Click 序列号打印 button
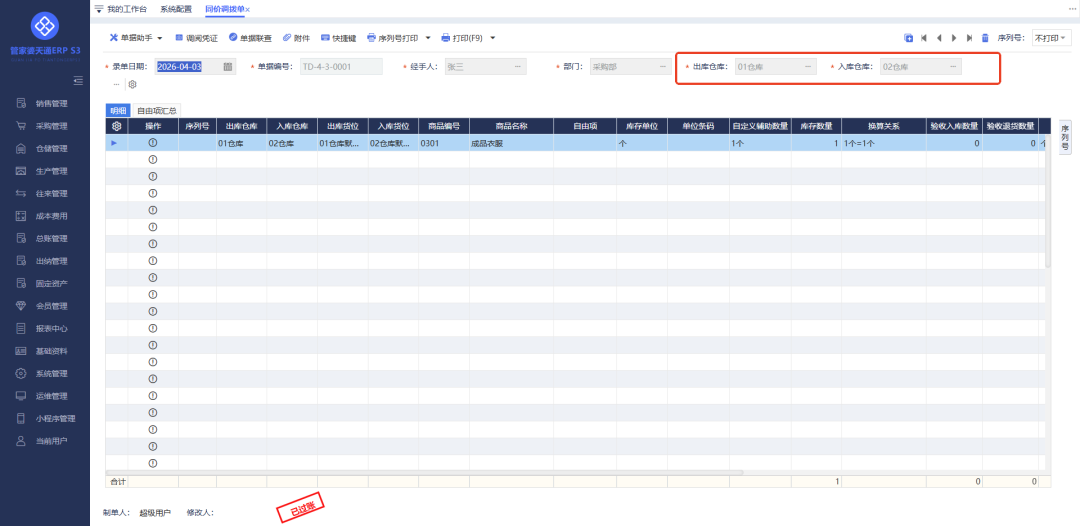The height and width of the screenshot is (526, 1080). point(393,38)
